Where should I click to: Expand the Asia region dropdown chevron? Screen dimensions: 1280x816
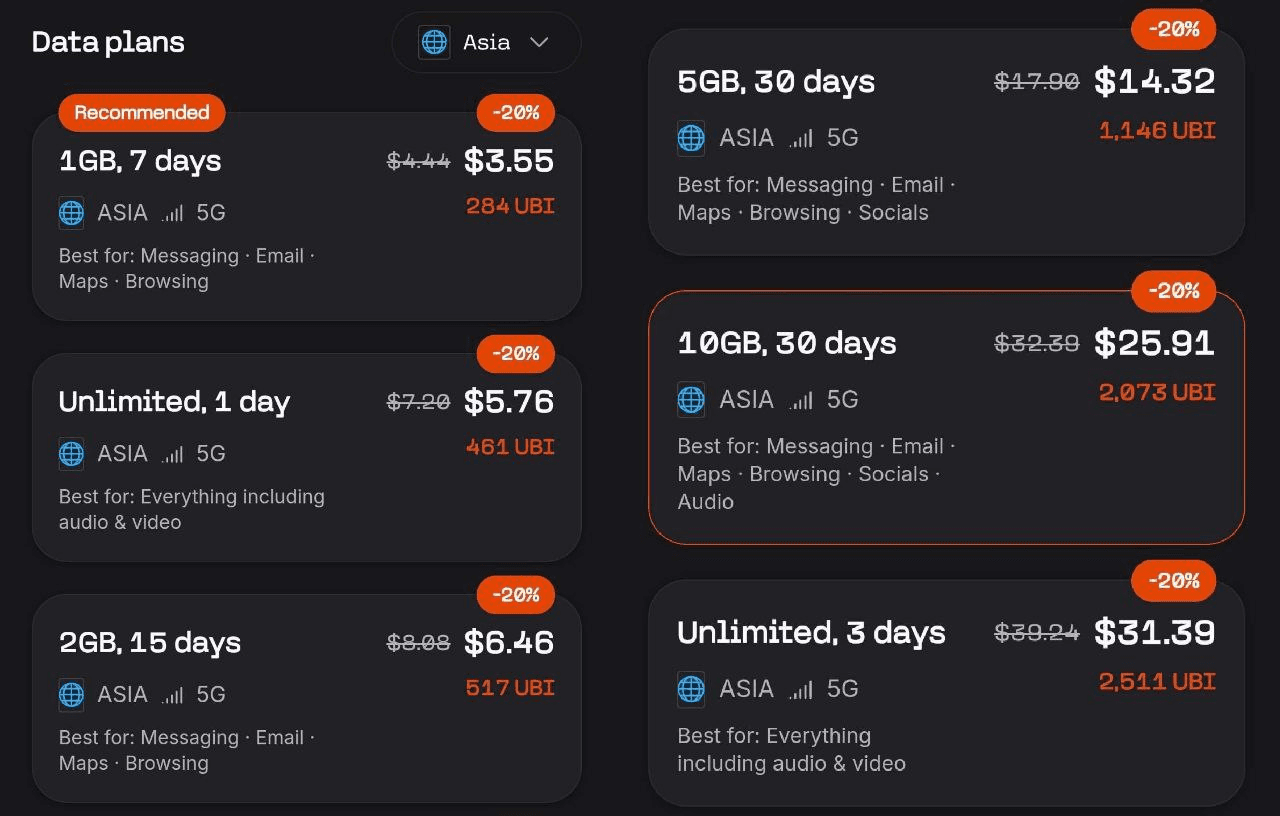tap(539, 43)
